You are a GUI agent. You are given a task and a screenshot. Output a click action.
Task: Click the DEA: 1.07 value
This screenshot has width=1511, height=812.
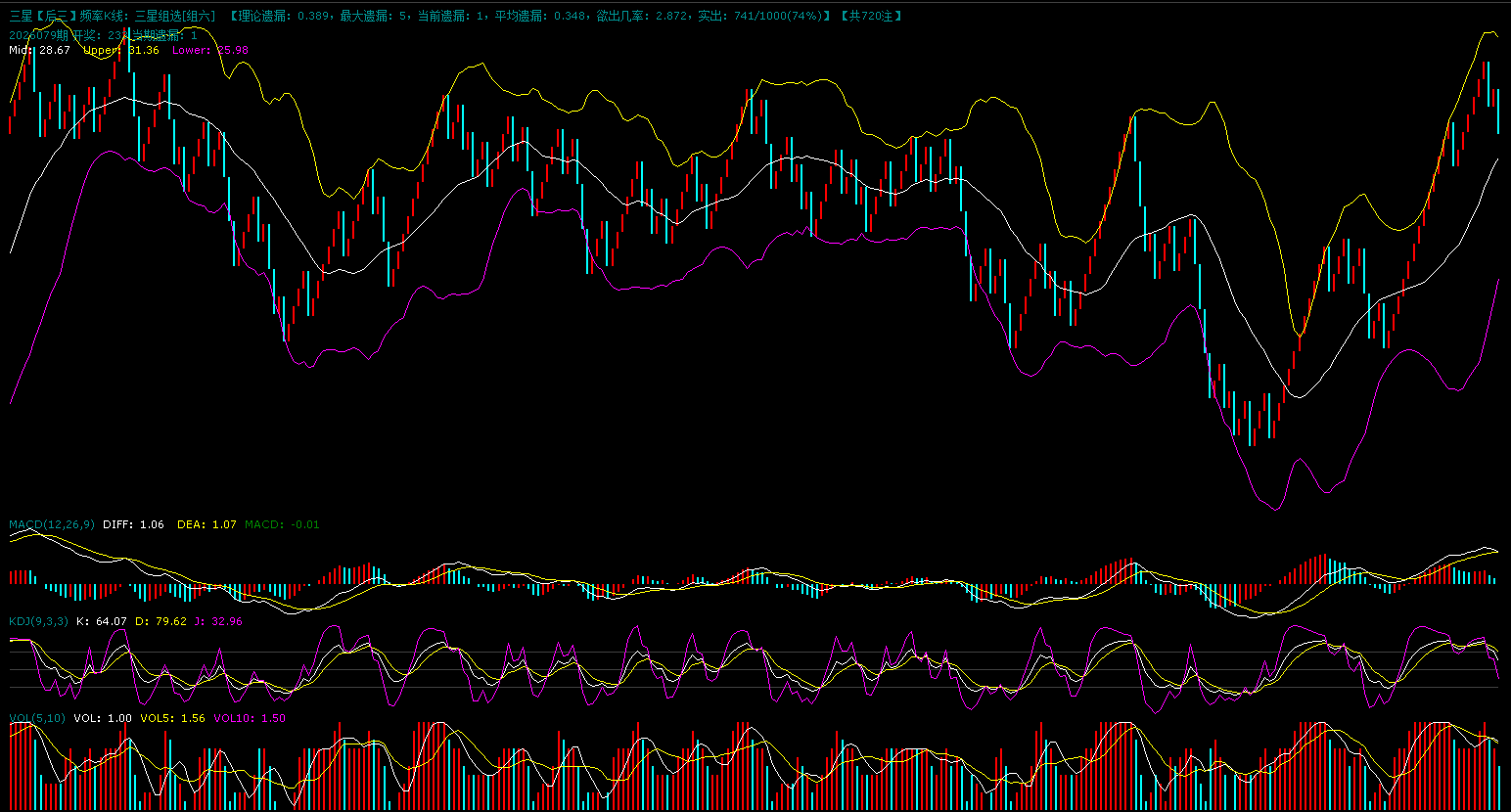point(206,524)
